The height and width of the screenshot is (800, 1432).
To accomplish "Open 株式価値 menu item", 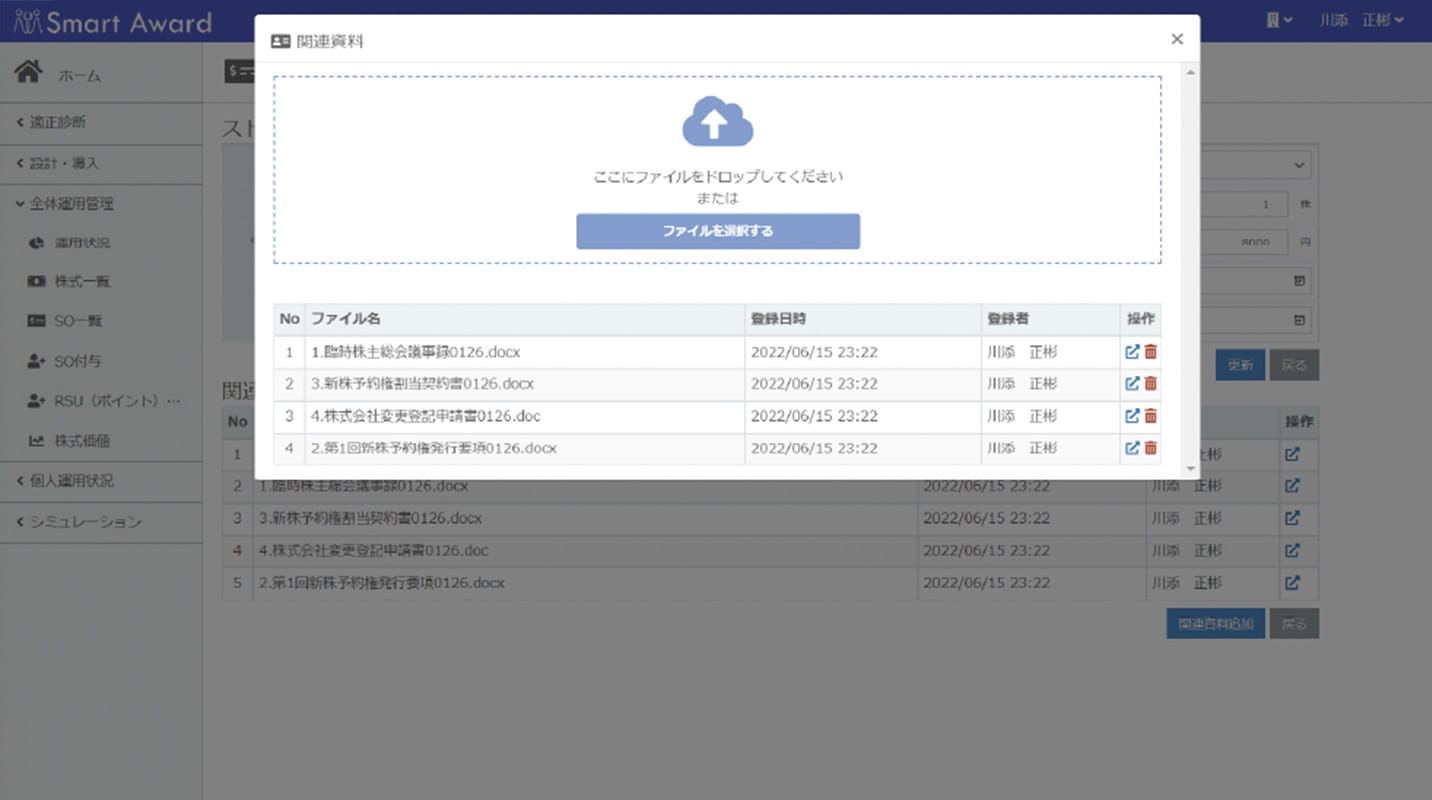I will coord(82,440).
